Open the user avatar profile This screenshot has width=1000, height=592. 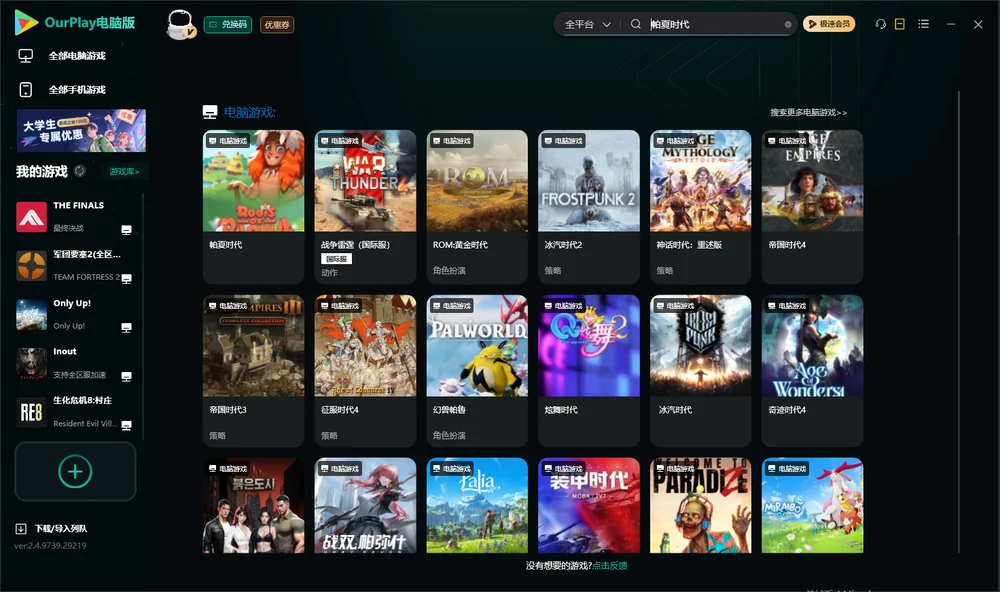click(180, 24)
